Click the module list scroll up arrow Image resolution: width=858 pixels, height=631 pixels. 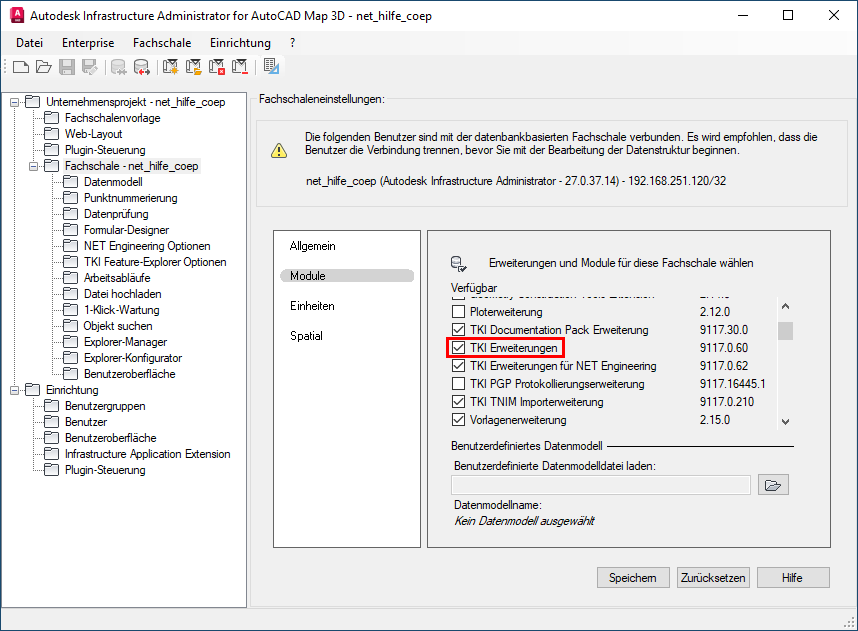[x=786, y=306]
